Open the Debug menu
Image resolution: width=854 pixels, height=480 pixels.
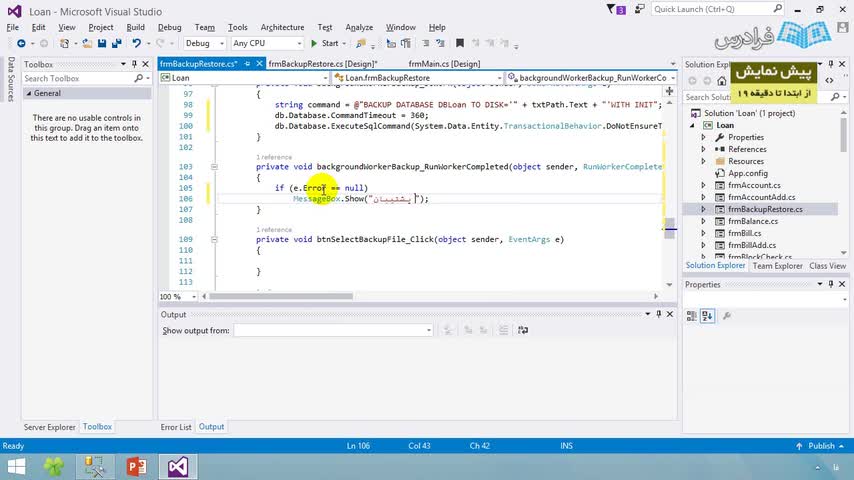[x=169, y=27]
